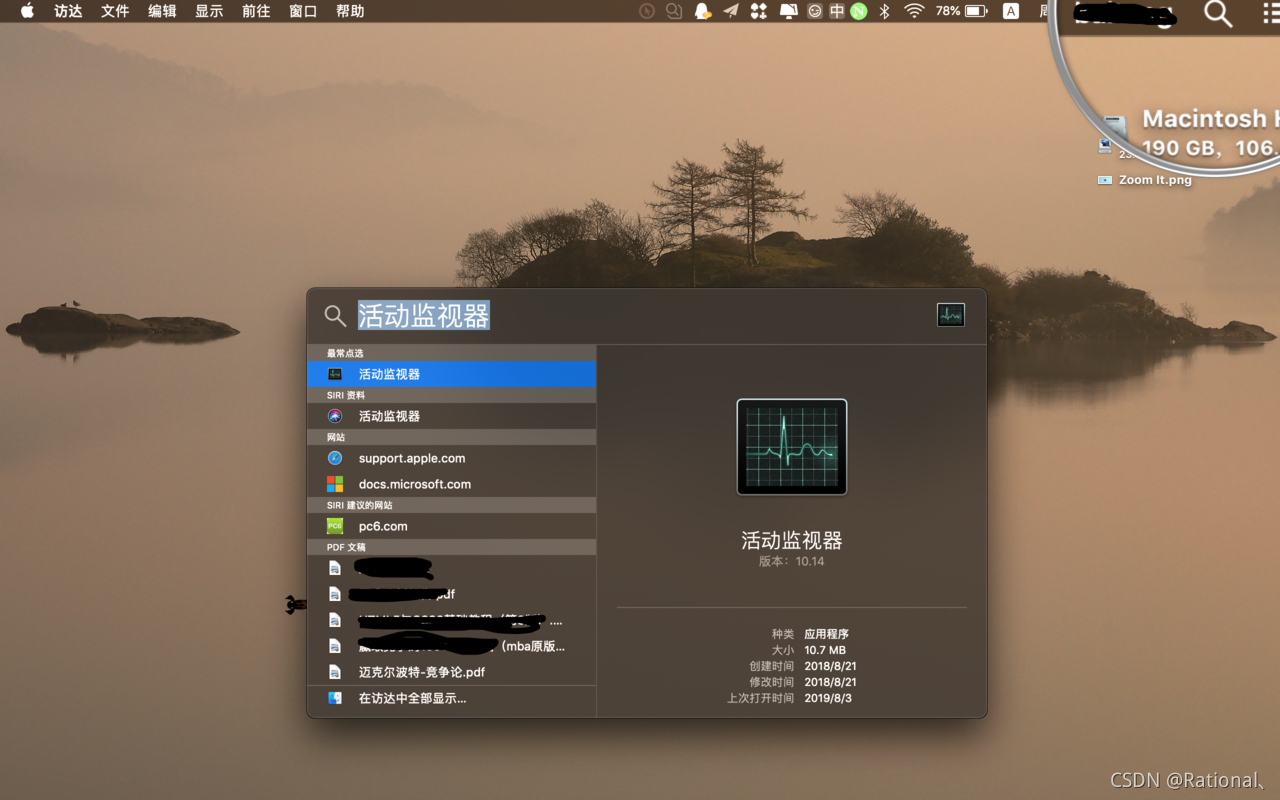The image size is (1280, 800).
Task: Click the Safari compass icon beside support.apple.com
Action: (x=335, y=458)
